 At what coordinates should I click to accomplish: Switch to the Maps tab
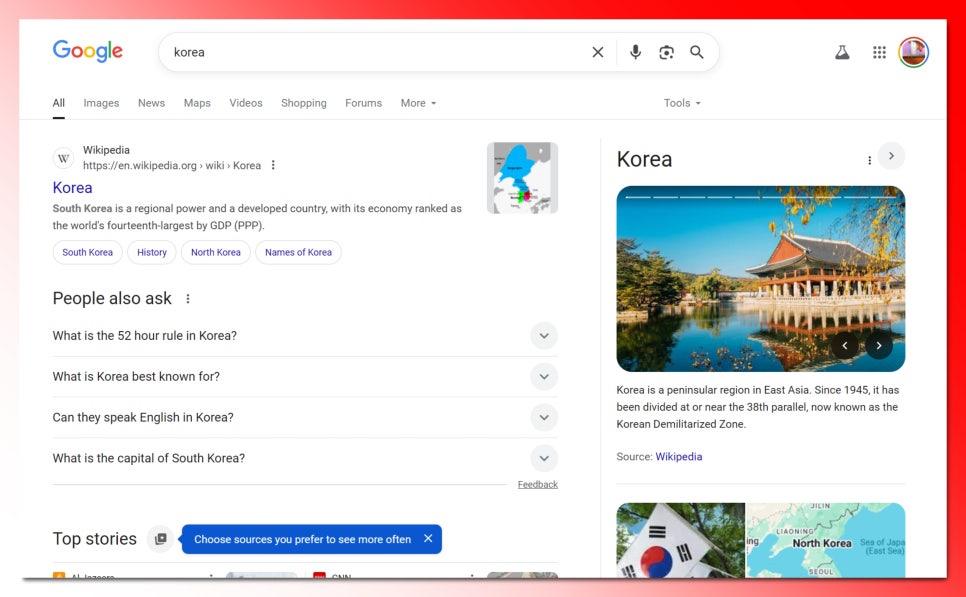coord(197,103)
